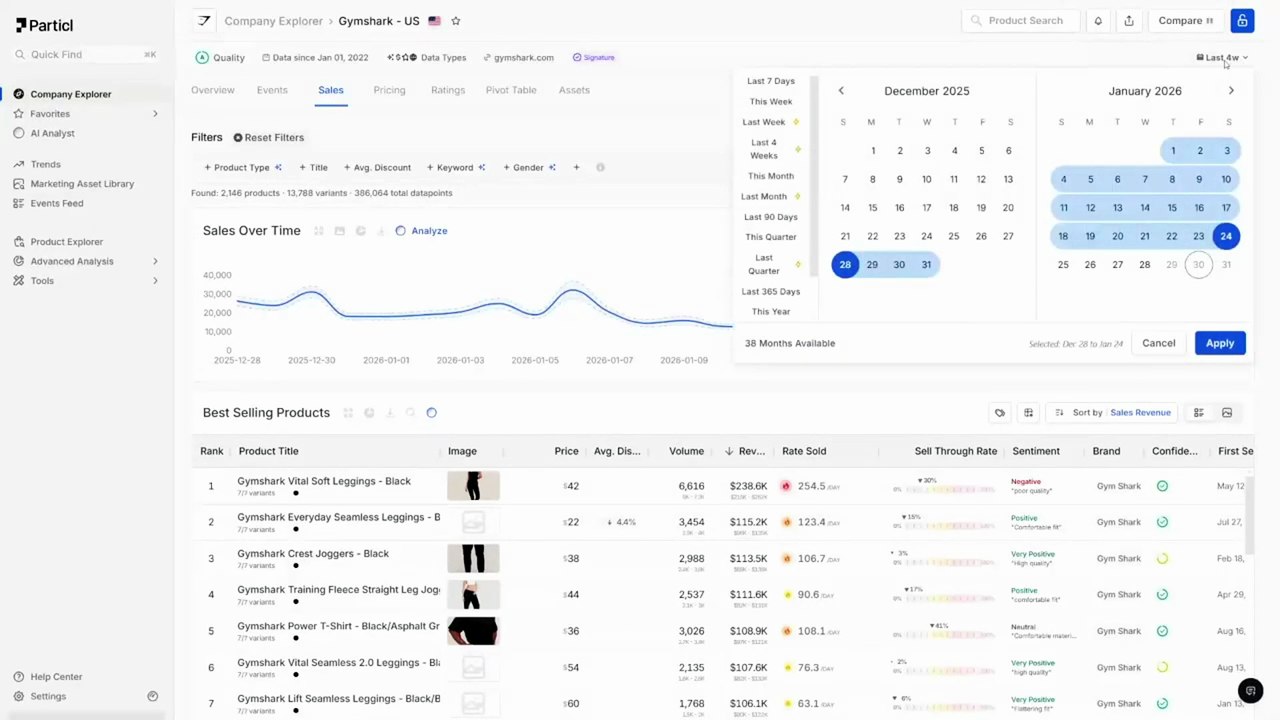Switch to the Overview tab
Image resolution: width=1280 pixels, height=720 pixels.
pyautogui.click(x=213, y=90)
